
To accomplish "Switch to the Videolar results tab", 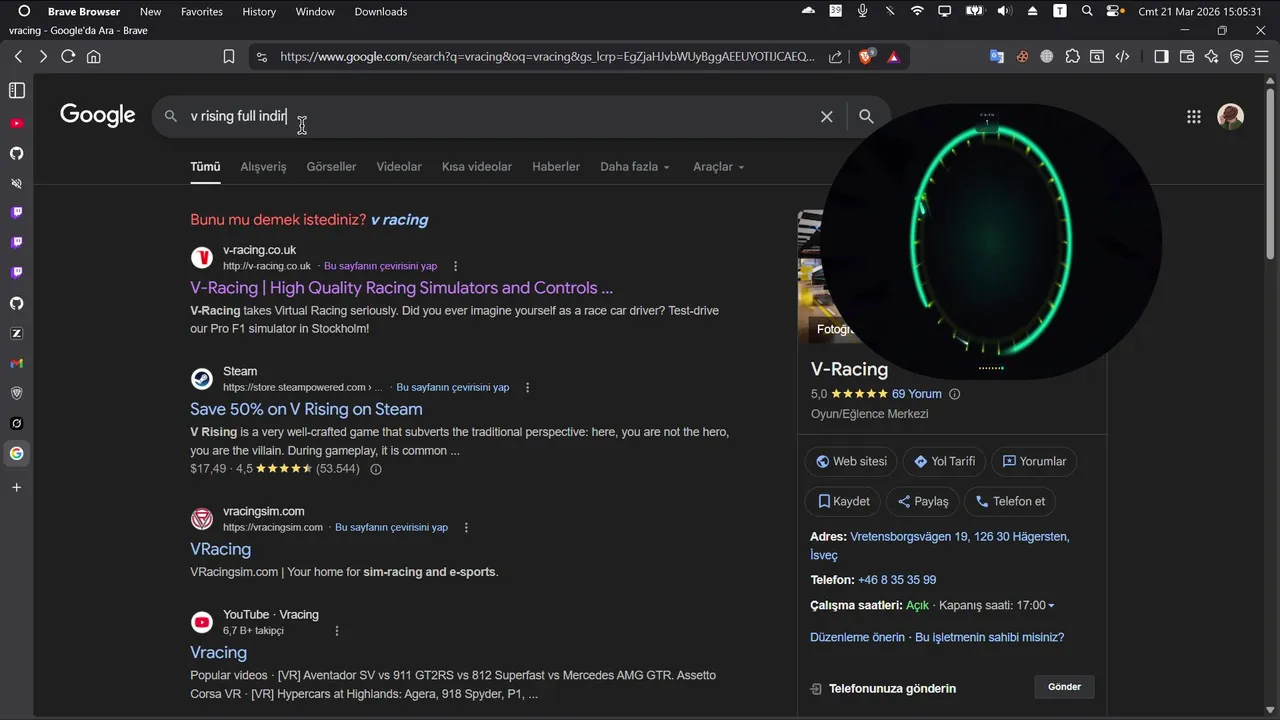I will click(x=399, y=167).
